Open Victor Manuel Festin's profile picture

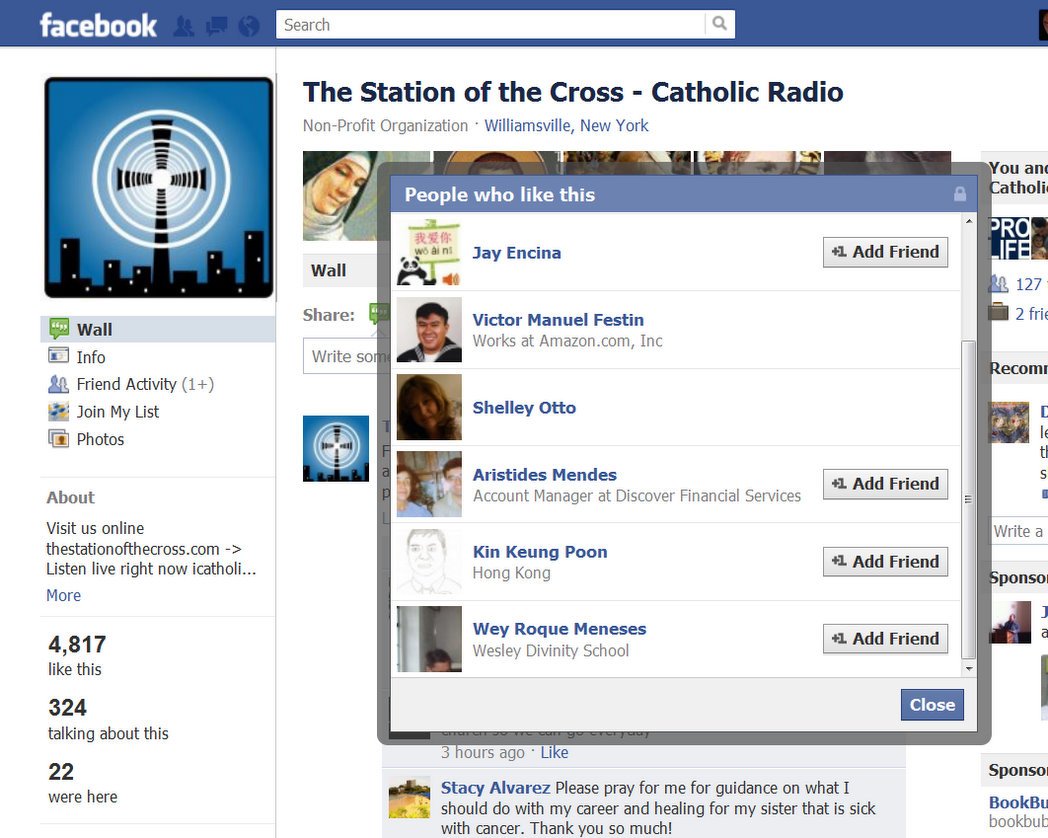click(x=429, y=330)
